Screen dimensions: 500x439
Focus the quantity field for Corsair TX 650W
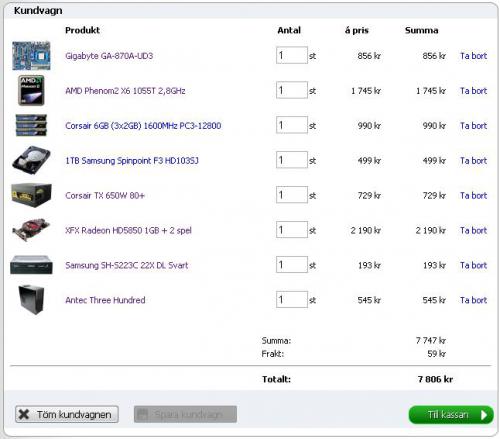tap(292, 195)
